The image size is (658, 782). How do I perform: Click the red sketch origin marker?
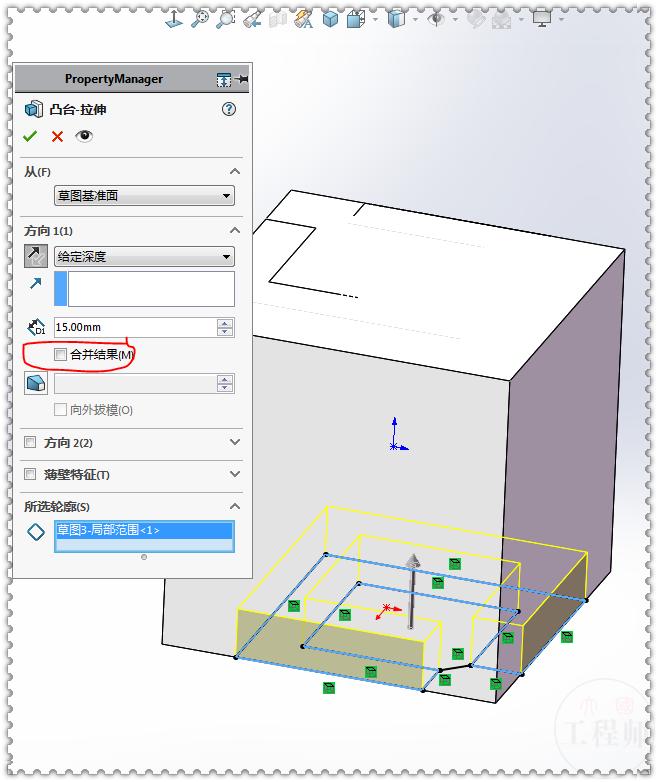pyautogui.click(x=388, y=610)
